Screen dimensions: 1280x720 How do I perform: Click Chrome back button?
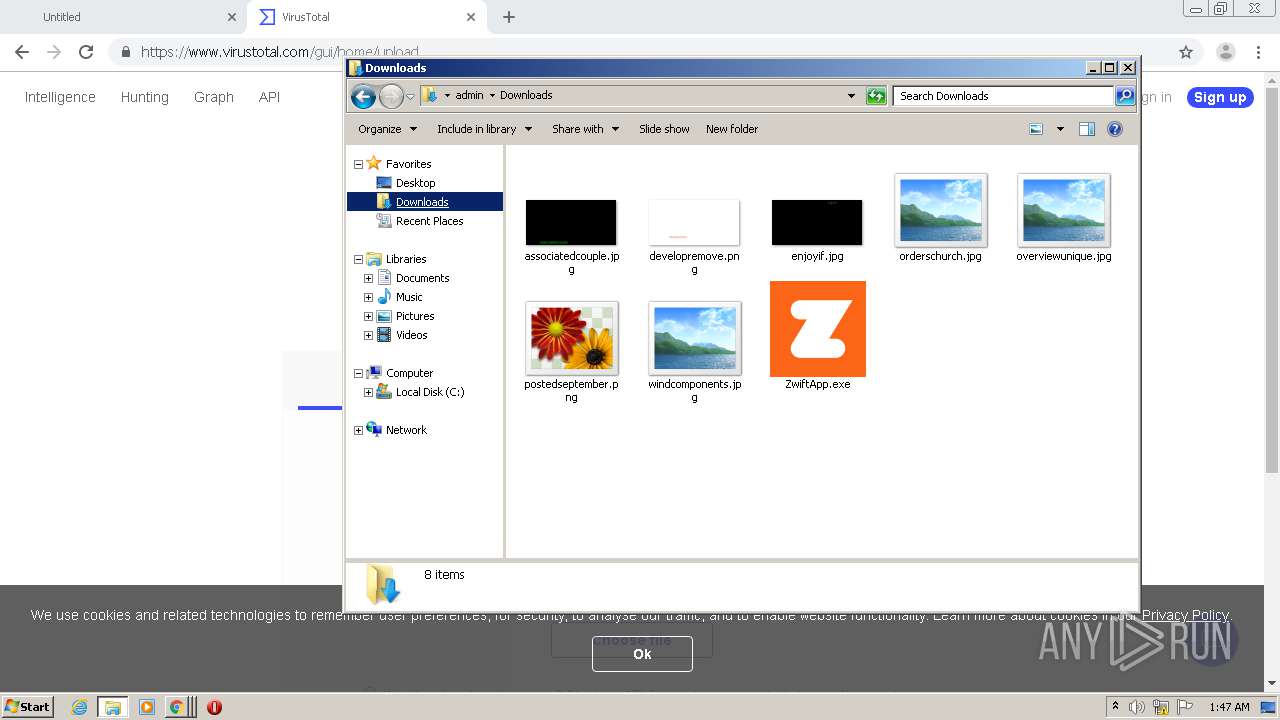22,52
